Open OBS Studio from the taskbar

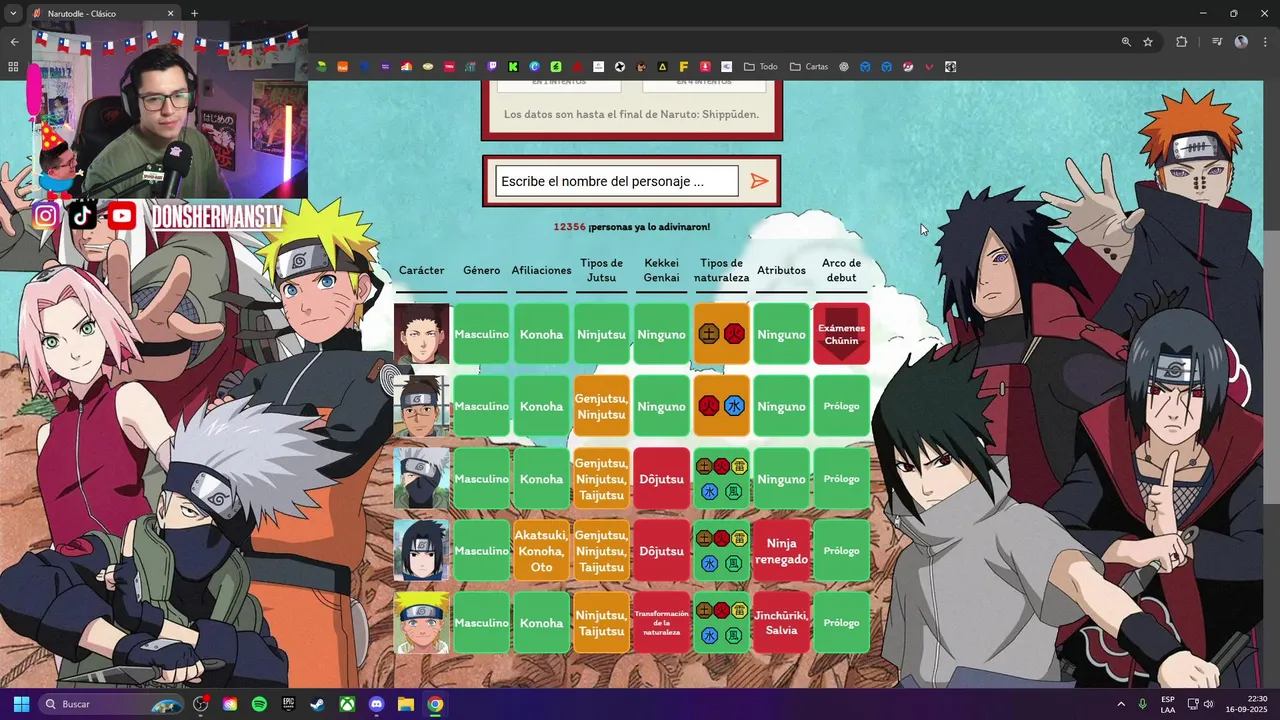201,704
